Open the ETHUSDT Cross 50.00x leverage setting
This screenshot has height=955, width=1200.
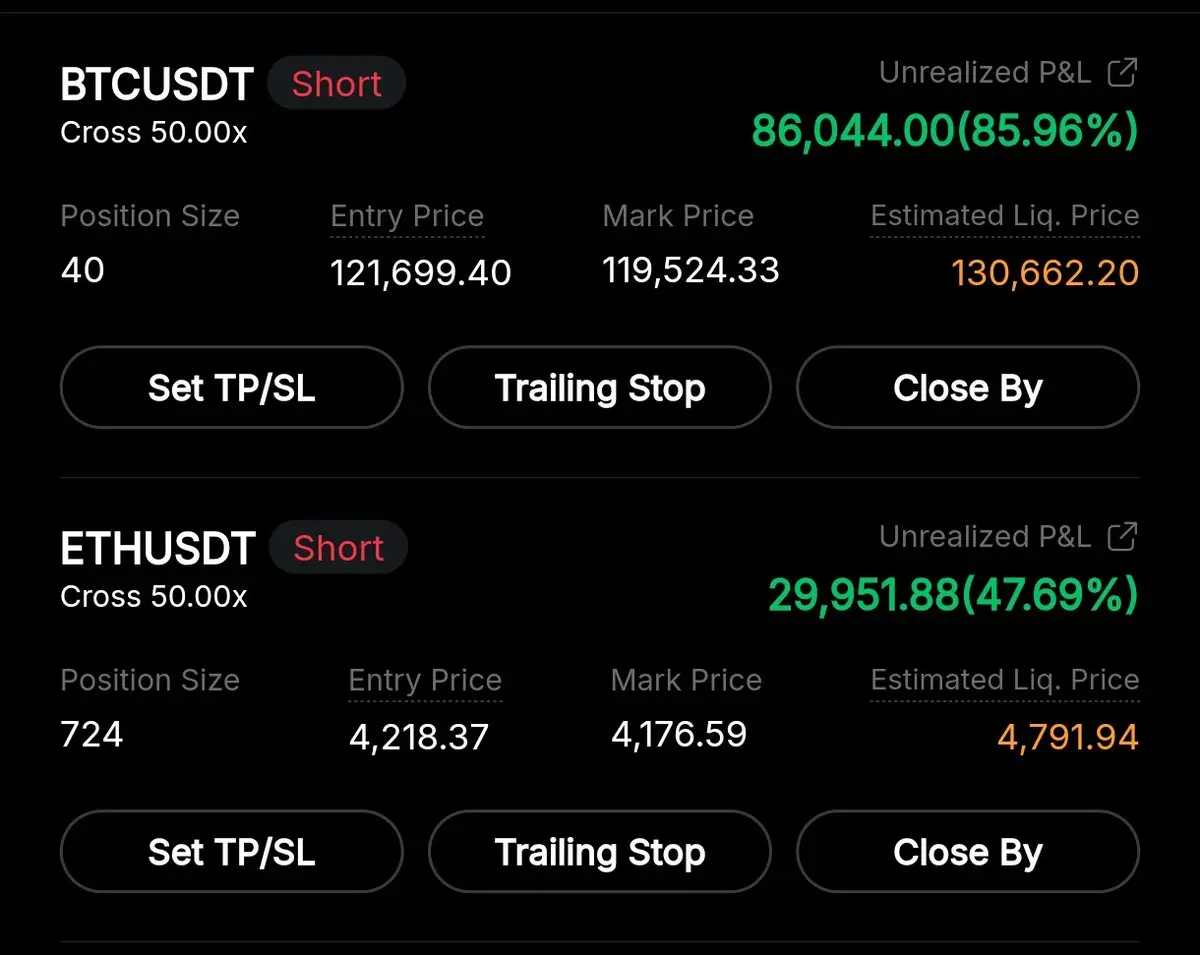(154, 596)
